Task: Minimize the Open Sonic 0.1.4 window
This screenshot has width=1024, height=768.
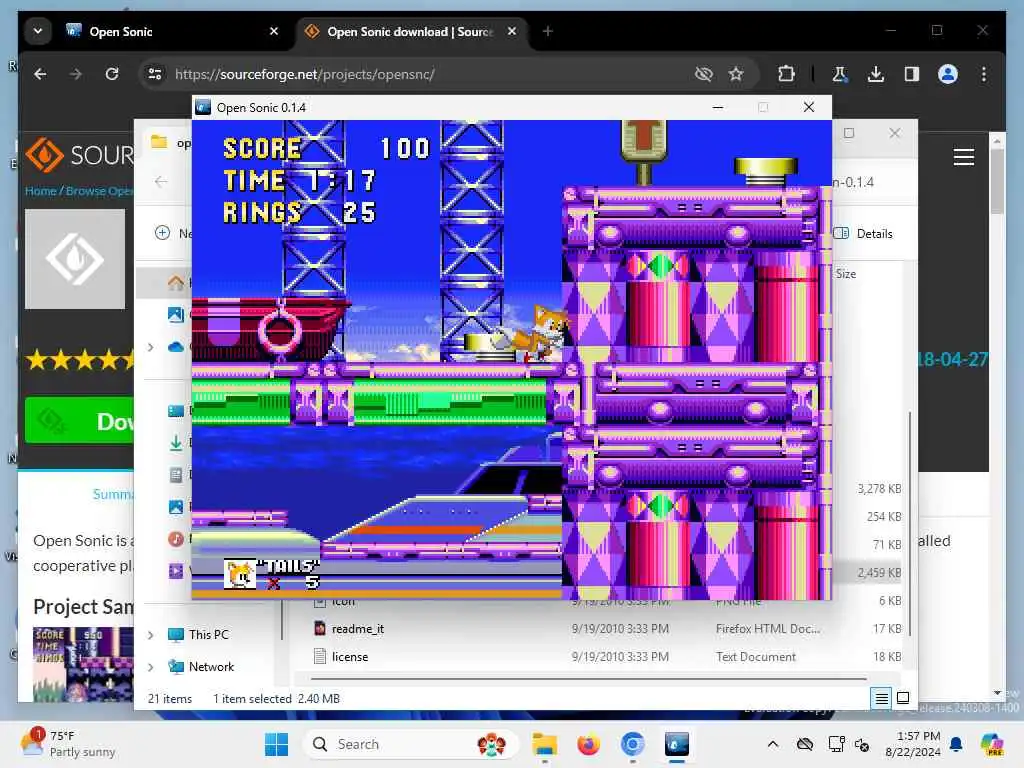Action: [718, 107]
